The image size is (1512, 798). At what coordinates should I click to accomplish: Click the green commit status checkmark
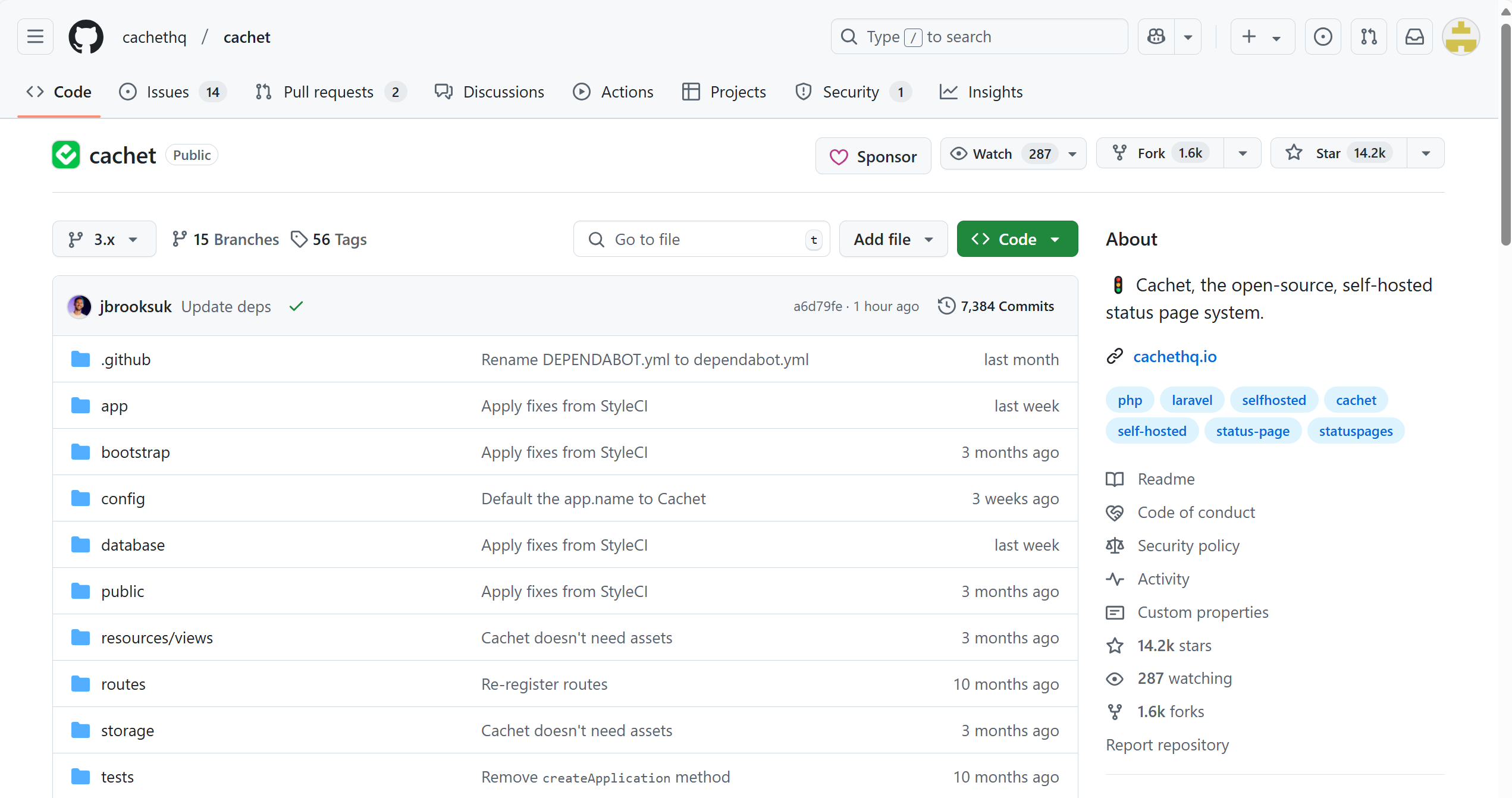click(x=296, y=306)
